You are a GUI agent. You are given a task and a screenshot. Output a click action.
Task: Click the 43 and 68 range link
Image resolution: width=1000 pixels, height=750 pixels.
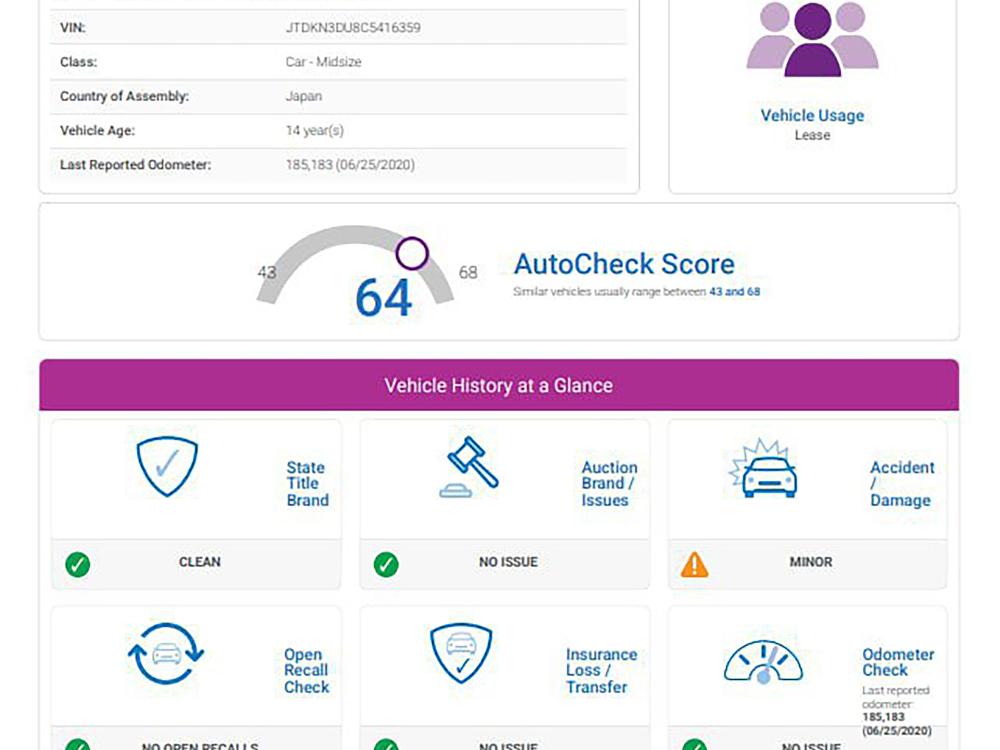[734, 292]
